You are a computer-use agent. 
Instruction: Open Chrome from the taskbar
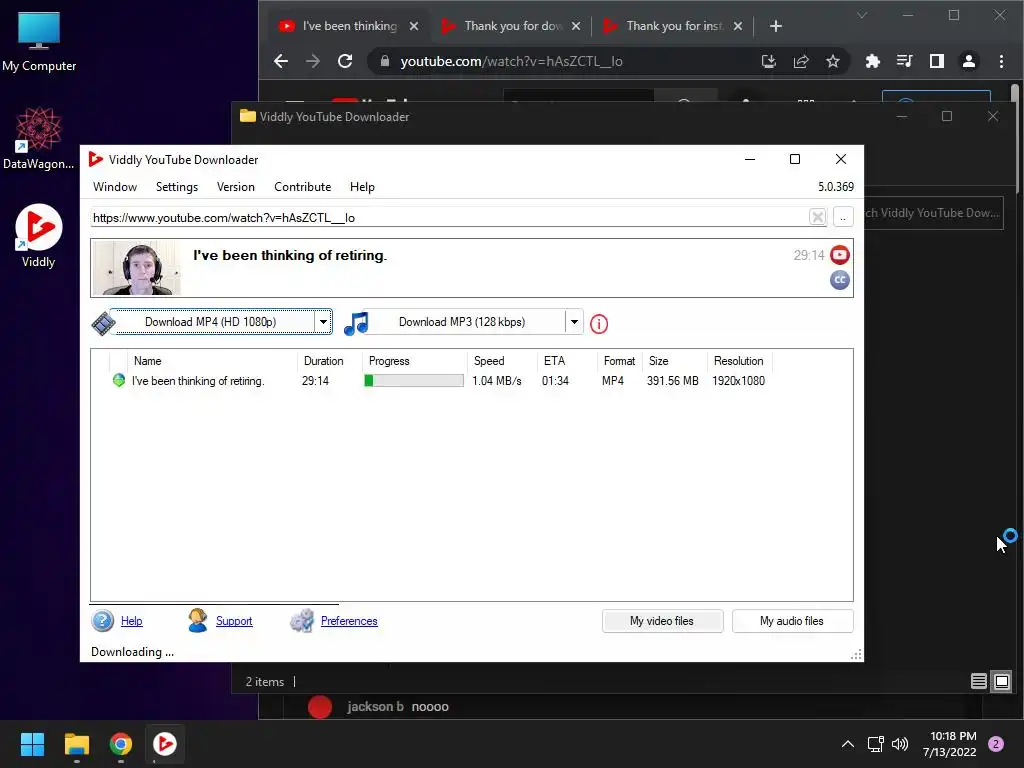click(x=121, y=744)
